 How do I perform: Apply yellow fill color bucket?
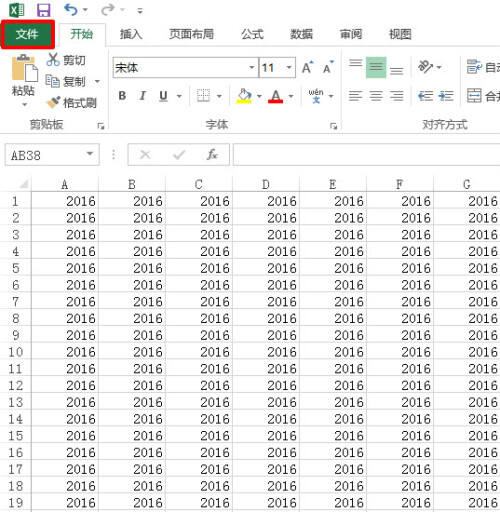pos(244,96)
